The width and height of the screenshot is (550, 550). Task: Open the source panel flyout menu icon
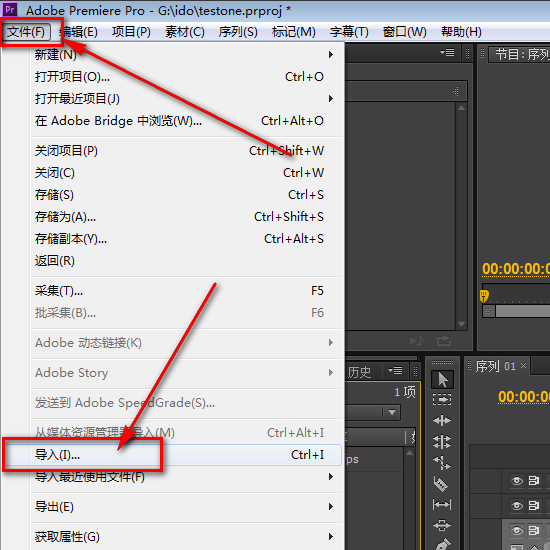447,53
